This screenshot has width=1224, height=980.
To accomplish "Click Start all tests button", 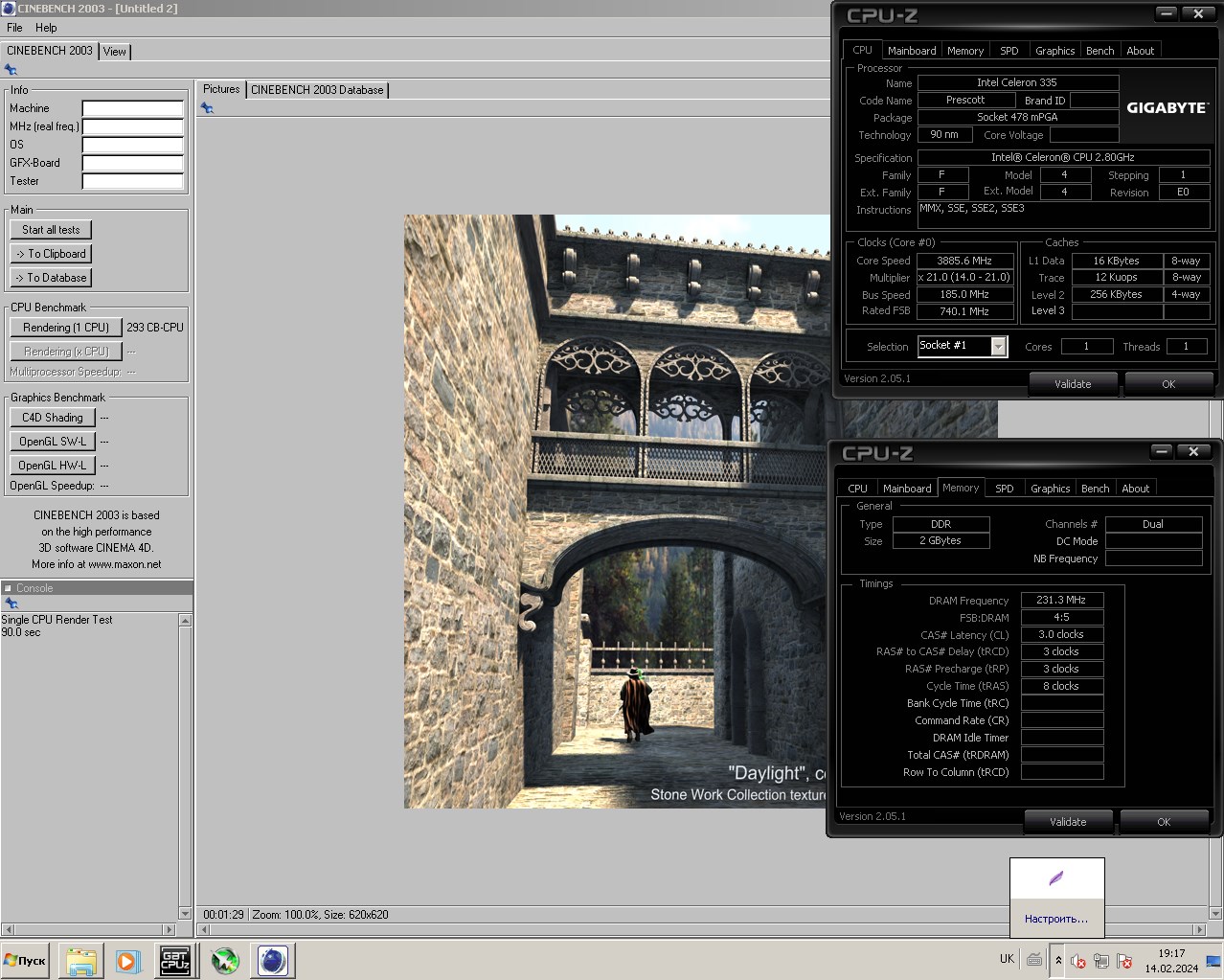I will click(51, 230).
